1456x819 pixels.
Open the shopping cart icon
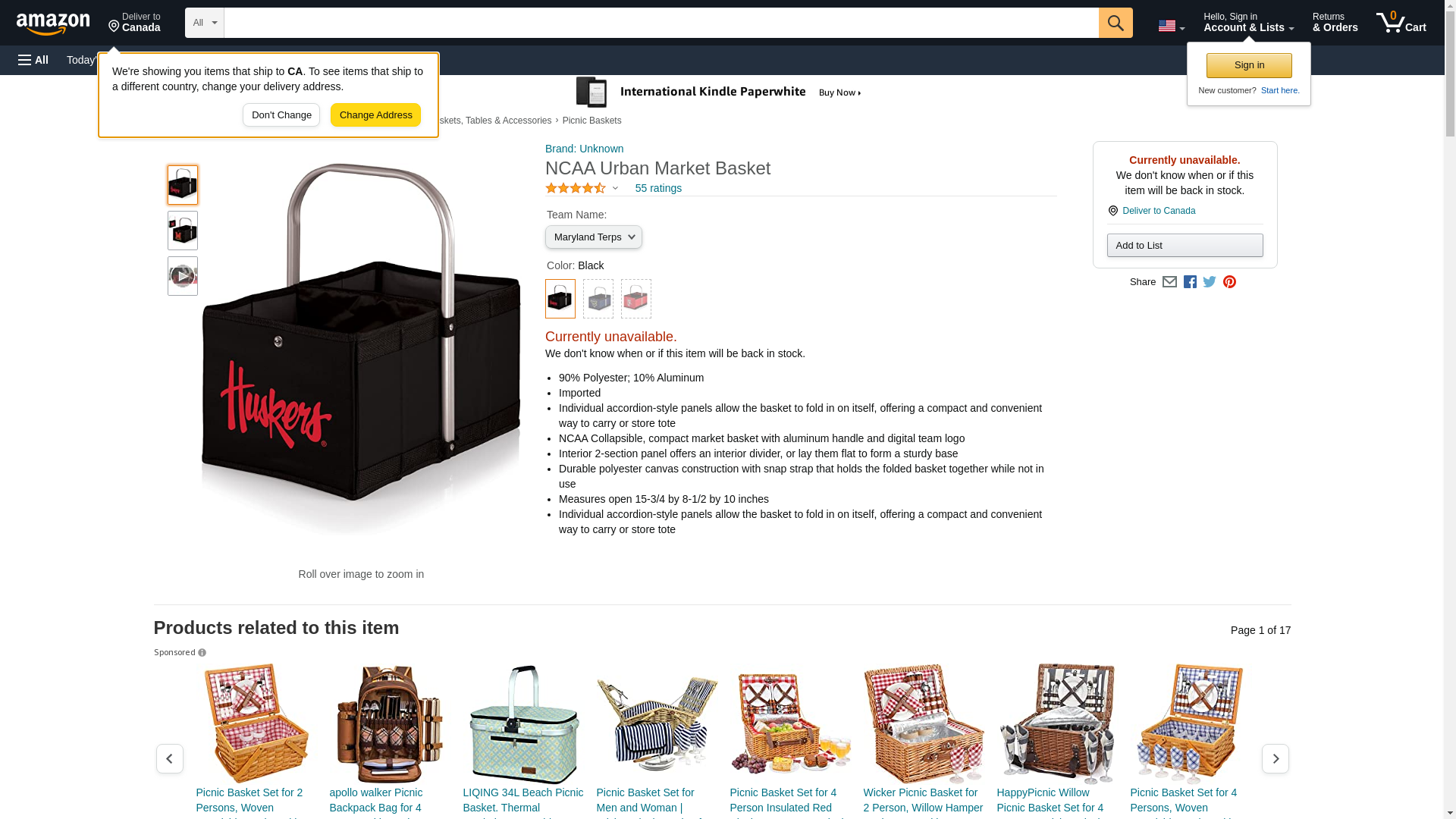point(1401,23)
